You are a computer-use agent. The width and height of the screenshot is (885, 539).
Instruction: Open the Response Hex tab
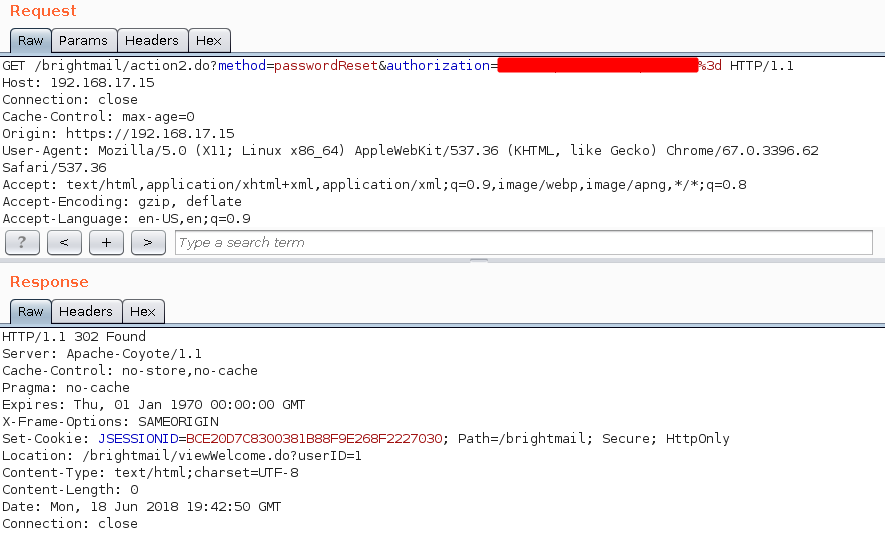(143, 312)
